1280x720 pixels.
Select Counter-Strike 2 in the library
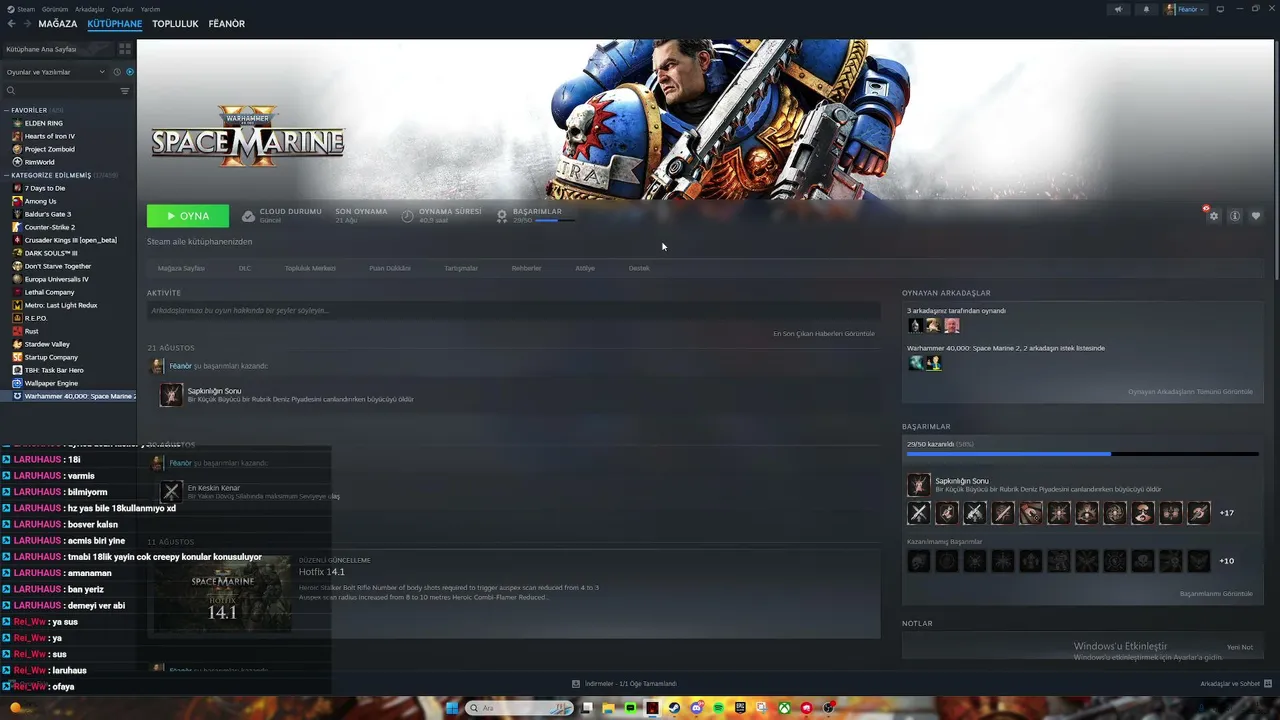pos(49,227)
